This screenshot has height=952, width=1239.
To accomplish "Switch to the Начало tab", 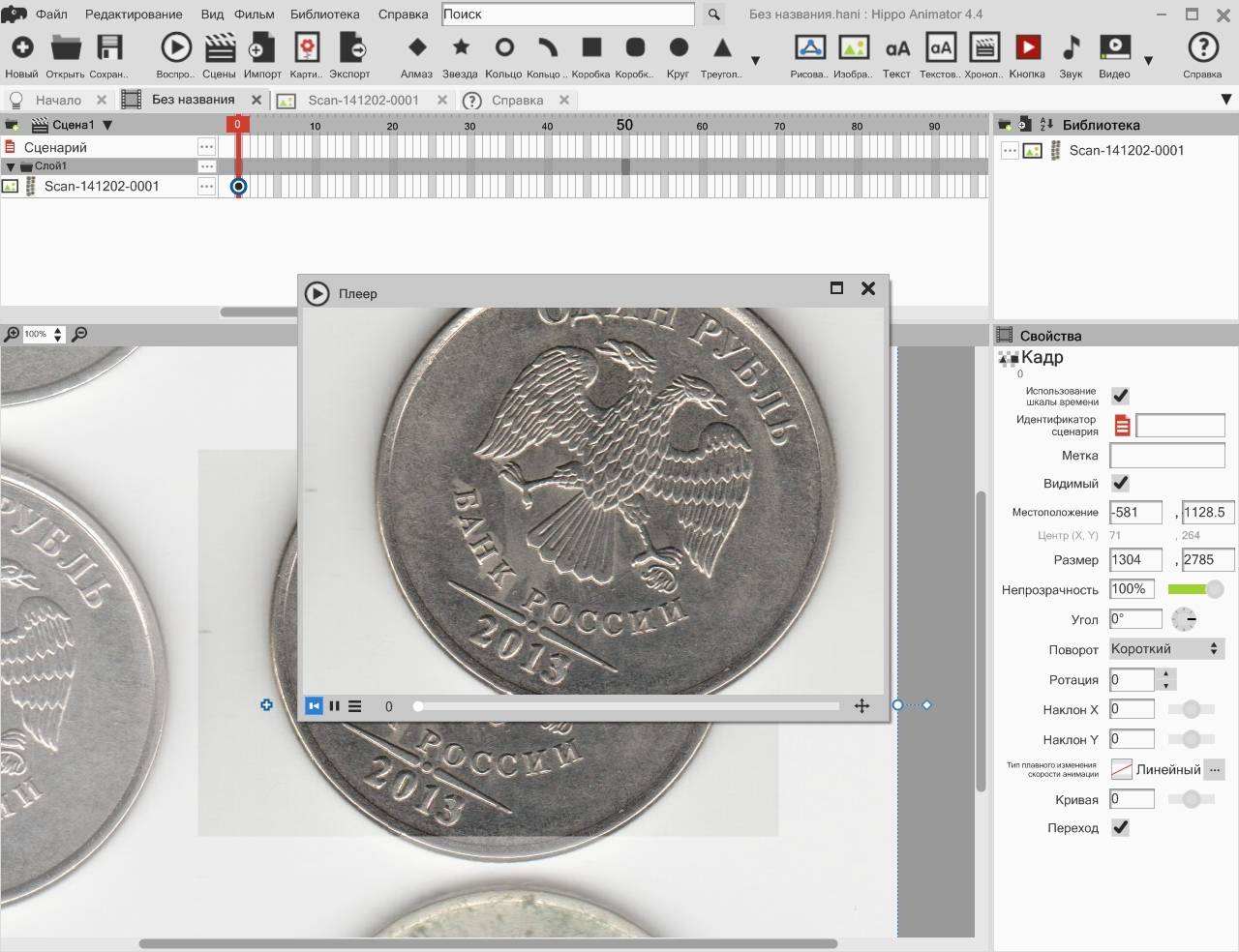I will pos(58,100).
